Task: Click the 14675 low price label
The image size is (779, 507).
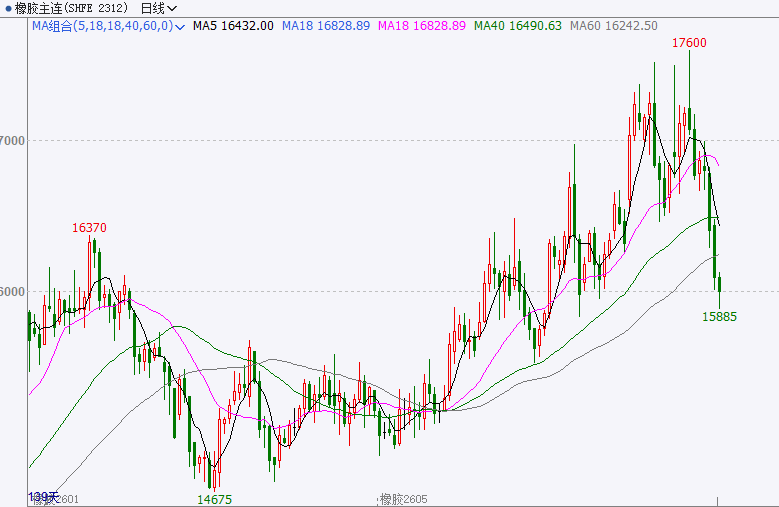Action: tap(214, 498)
